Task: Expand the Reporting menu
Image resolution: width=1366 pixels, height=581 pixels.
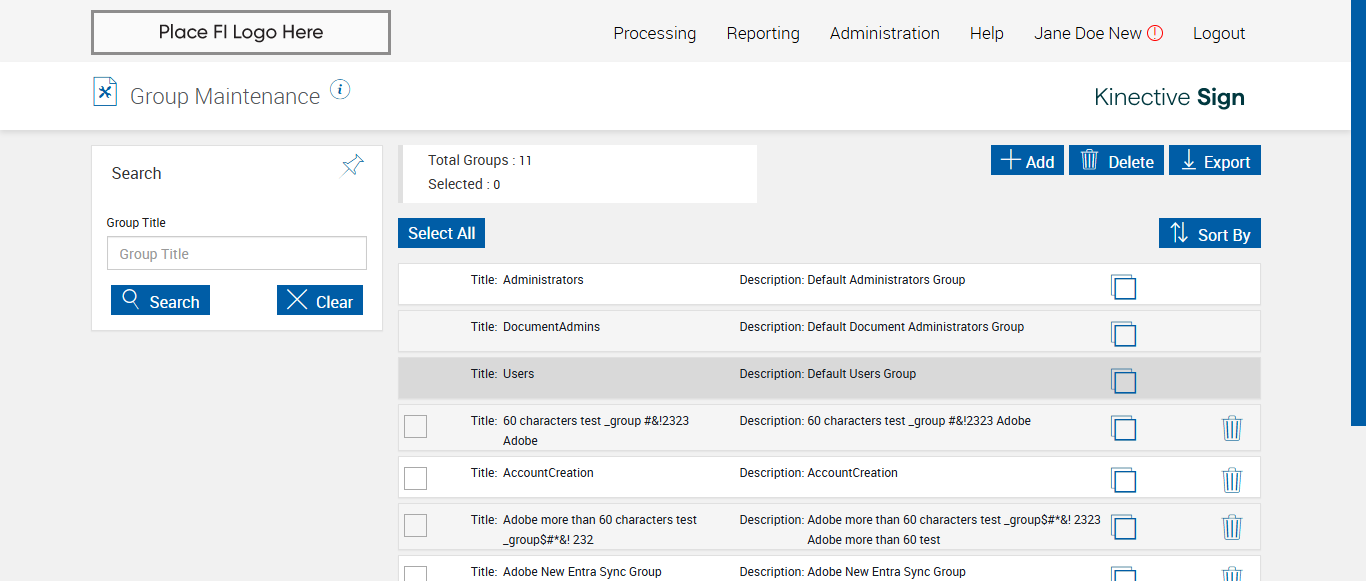Action: point(763,33)
